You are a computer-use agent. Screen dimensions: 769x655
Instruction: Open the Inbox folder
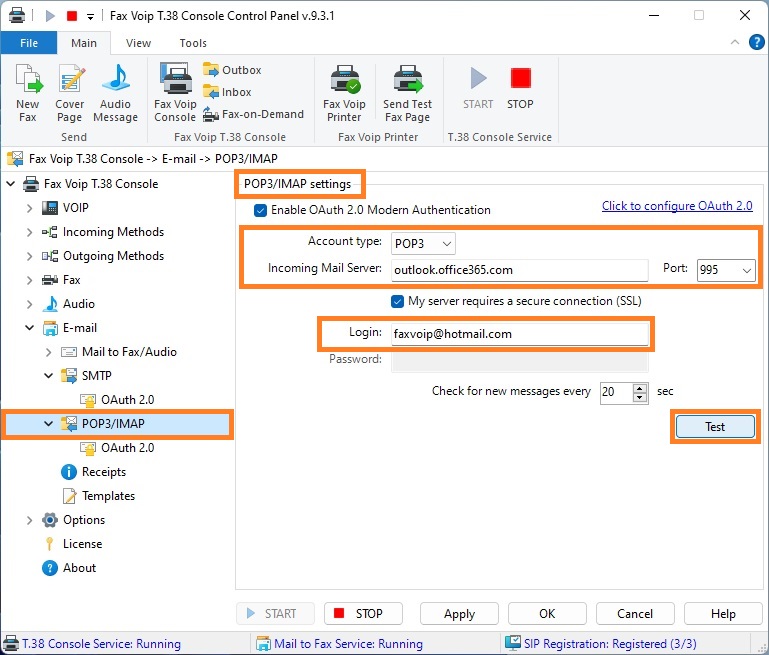coord(227,92)
